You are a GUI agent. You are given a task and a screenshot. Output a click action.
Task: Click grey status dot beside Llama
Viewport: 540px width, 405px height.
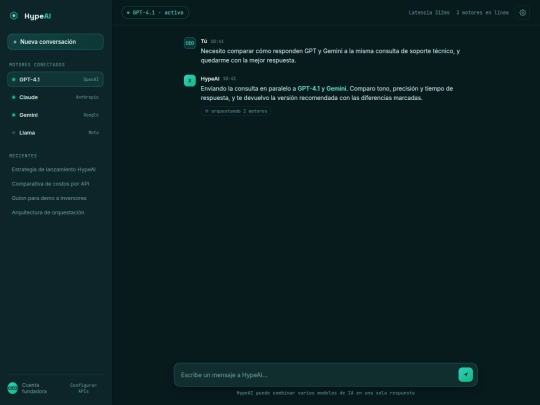pyautogui.click(x=14, y=133)
